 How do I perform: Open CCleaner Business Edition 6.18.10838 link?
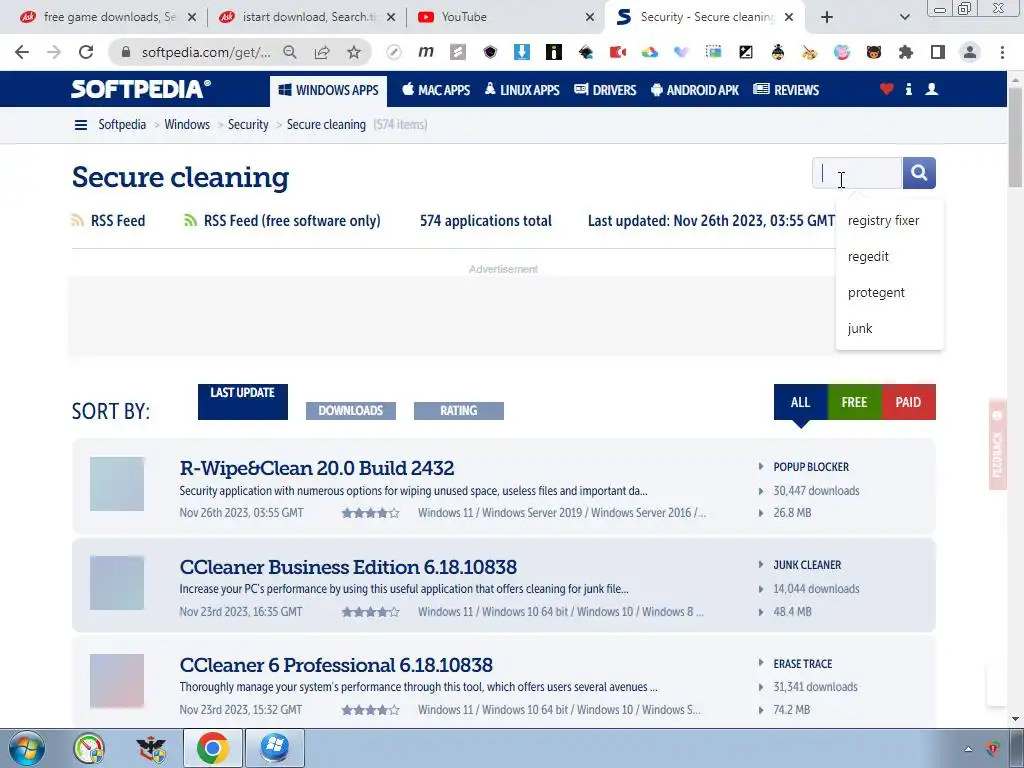348,566
